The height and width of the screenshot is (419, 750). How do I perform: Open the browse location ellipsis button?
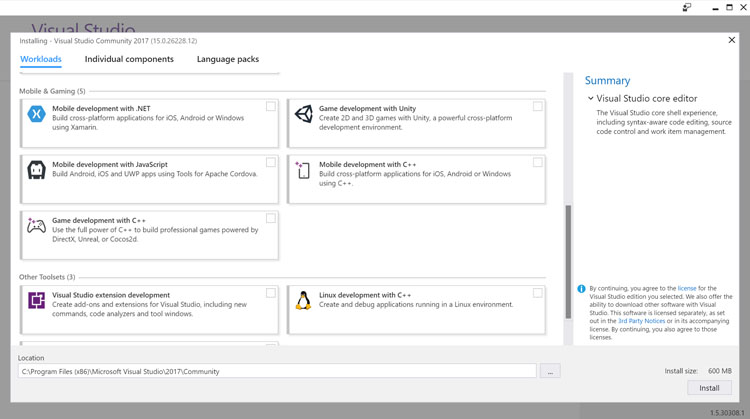point(550,371)
